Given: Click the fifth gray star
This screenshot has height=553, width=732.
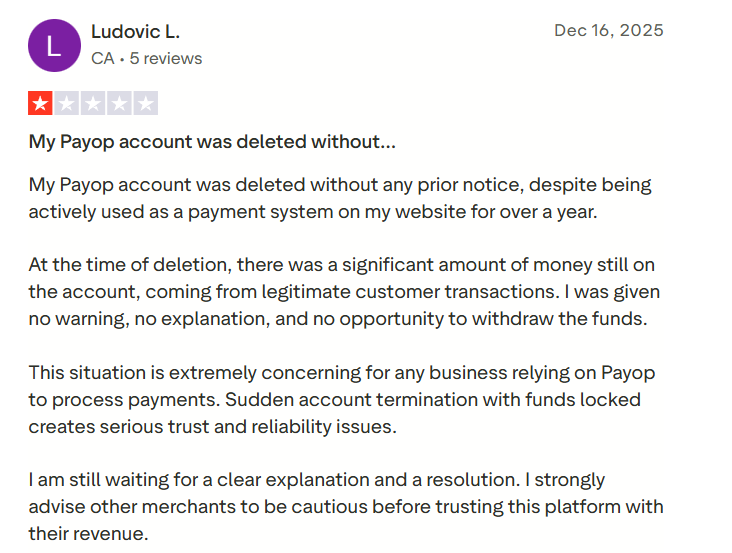Looking at the screenshot, I should point(145,103).
